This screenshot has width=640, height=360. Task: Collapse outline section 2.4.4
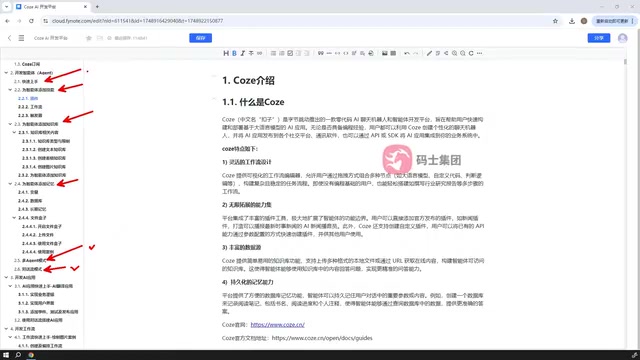pyautogui.click(x=14, y=218)
